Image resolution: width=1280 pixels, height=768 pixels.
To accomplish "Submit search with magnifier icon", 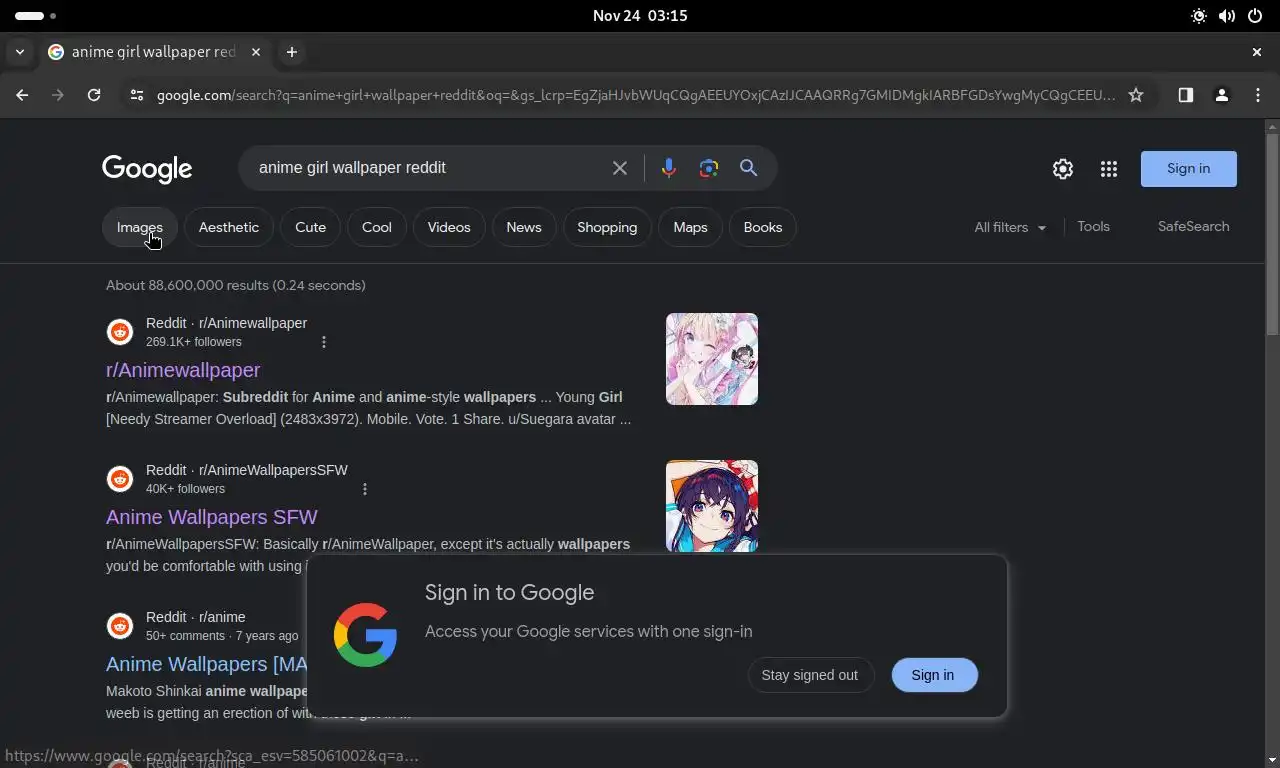I will tap(748, 168).
